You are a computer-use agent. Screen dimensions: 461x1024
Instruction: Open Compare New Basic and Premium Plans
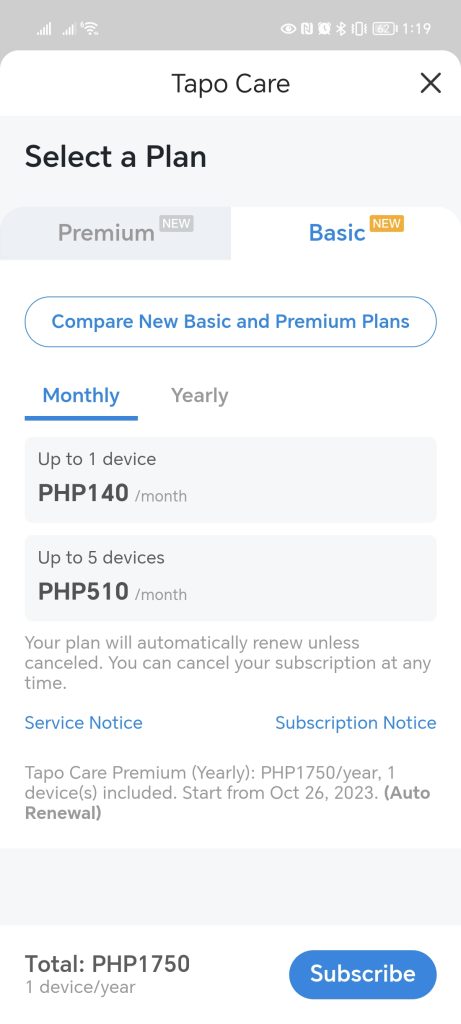pyautogui.click(x=230, y=321)
